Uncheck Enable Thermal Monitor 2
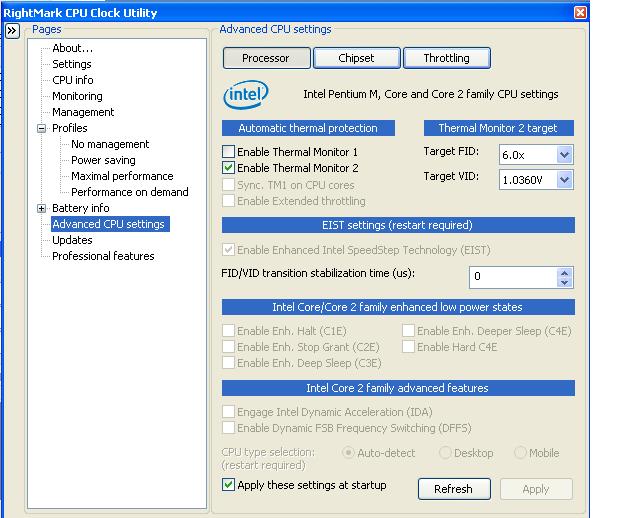Screen dimensions: 640x518 point(228,168)
